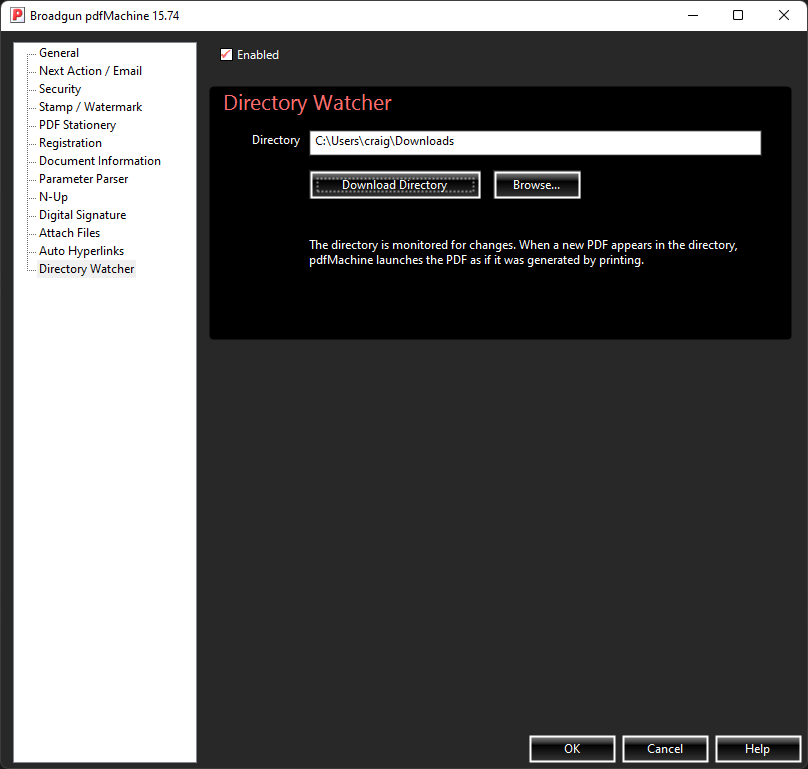Viewport: 808px width, 769px height.
Task: Click Browse... to choose a folder
Action: click(x=536, y=185)
